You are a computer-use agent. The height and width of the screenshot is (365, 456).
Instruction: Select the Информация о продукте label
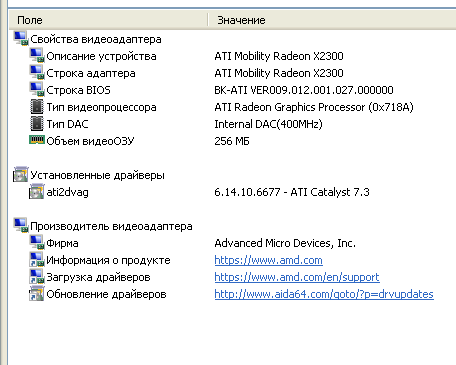[108, 260]
